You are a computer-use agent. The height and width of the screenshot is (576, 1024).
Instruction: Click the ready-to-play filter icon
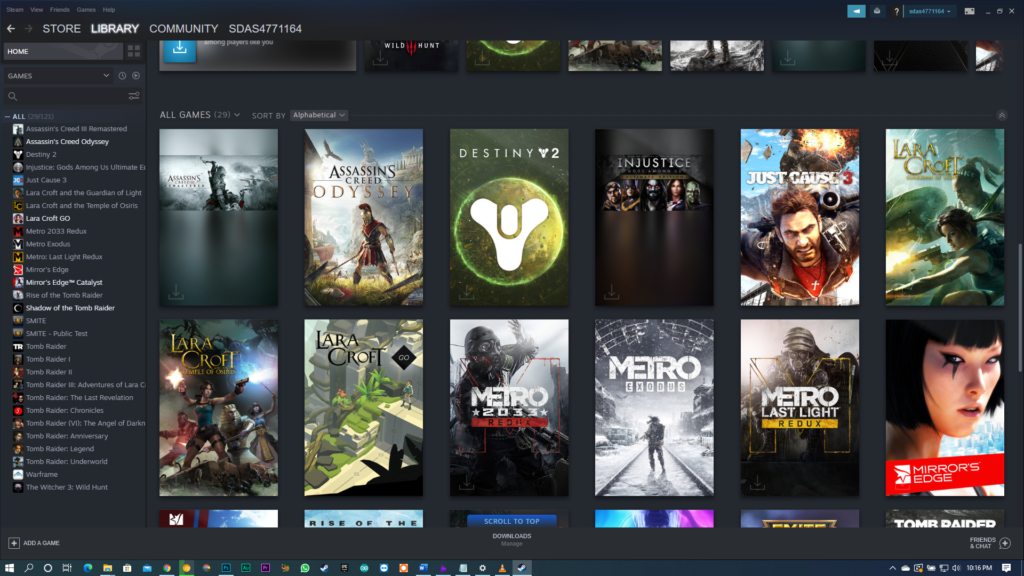tap(136, 76)
